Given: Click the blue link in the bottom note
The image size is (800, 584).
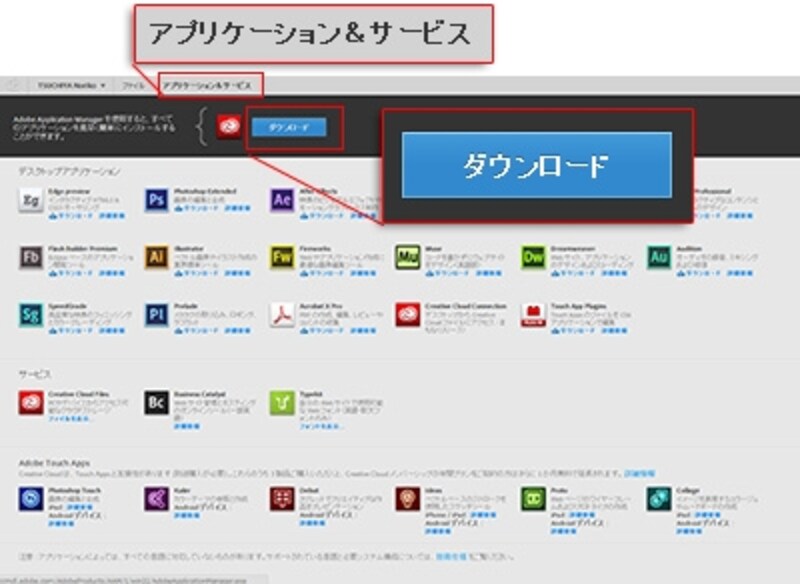Looking at the screenshot, I should (x=451, y=556).
